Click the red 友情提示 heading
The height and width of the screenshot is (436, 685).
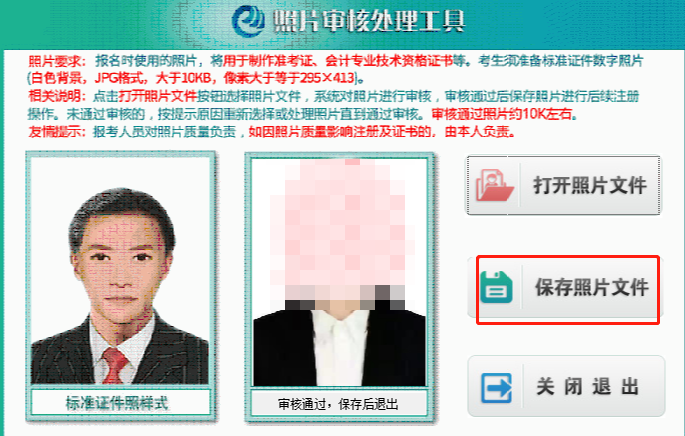pyautogui.click(x=58, y=131)
